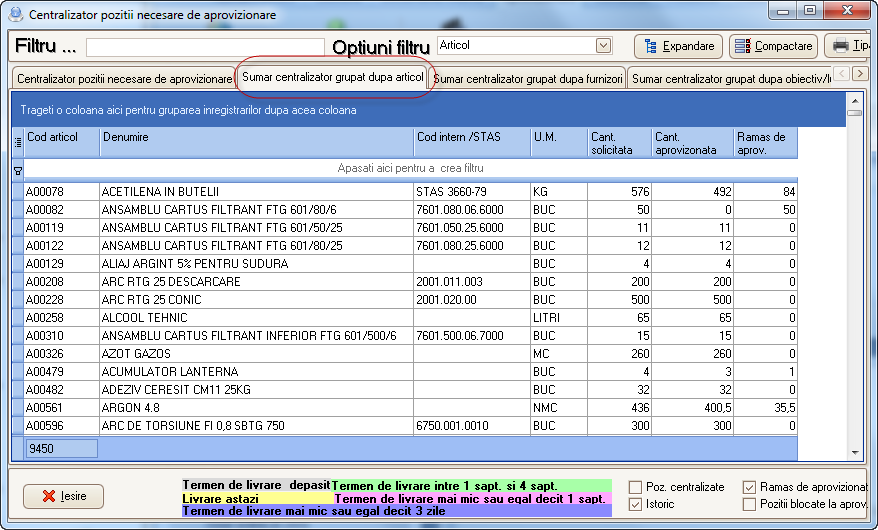Click the 576 requested quantity cell

tap(620, 191)
